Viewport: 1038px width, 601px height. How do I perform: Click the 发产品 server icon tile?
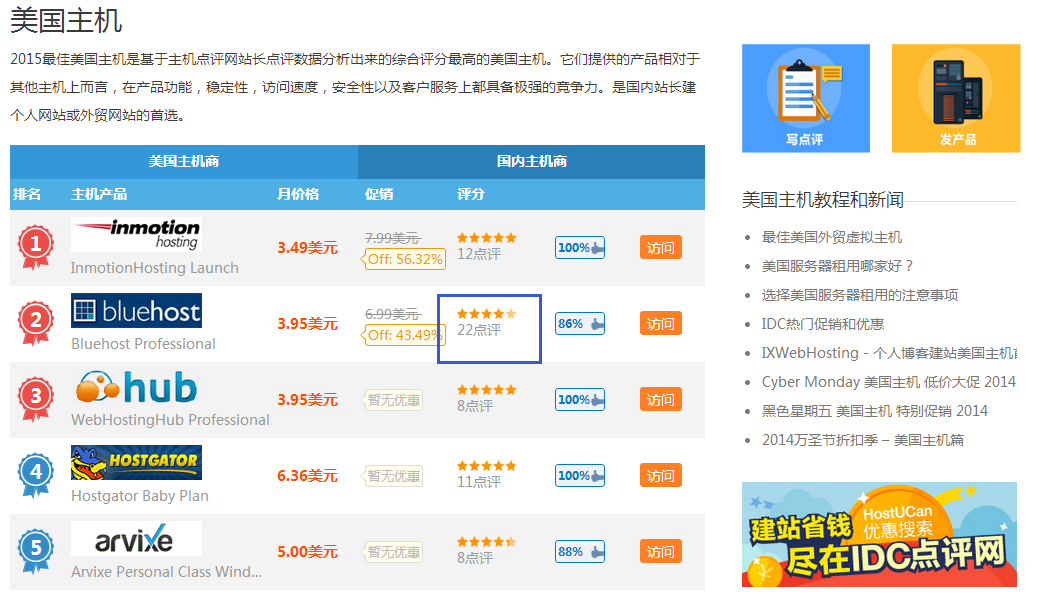(x=956, y=98)
